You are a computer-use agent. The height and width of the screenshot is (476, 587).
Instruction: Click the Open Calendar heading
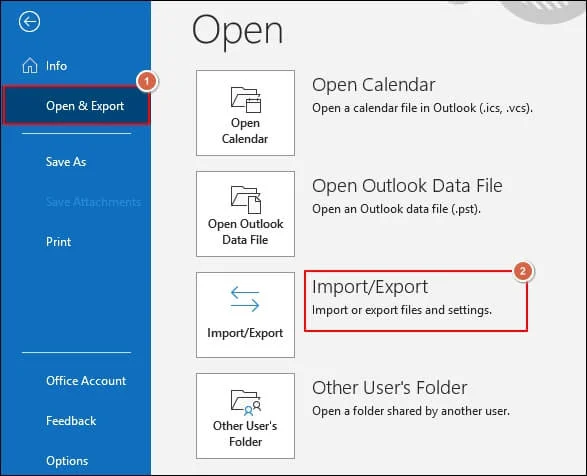374,85
